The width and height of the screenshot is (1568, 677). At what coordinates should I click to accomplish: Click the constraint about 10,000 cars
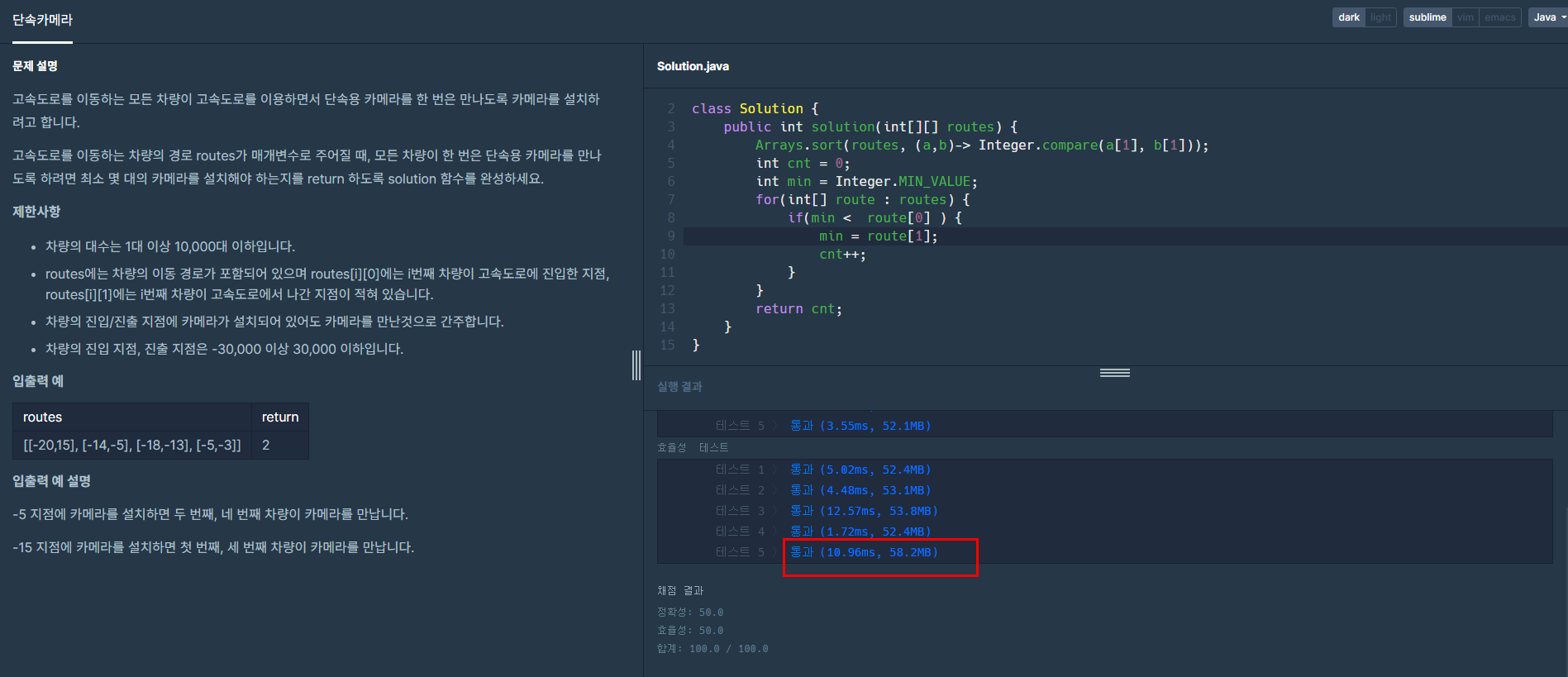pos(170,246)
